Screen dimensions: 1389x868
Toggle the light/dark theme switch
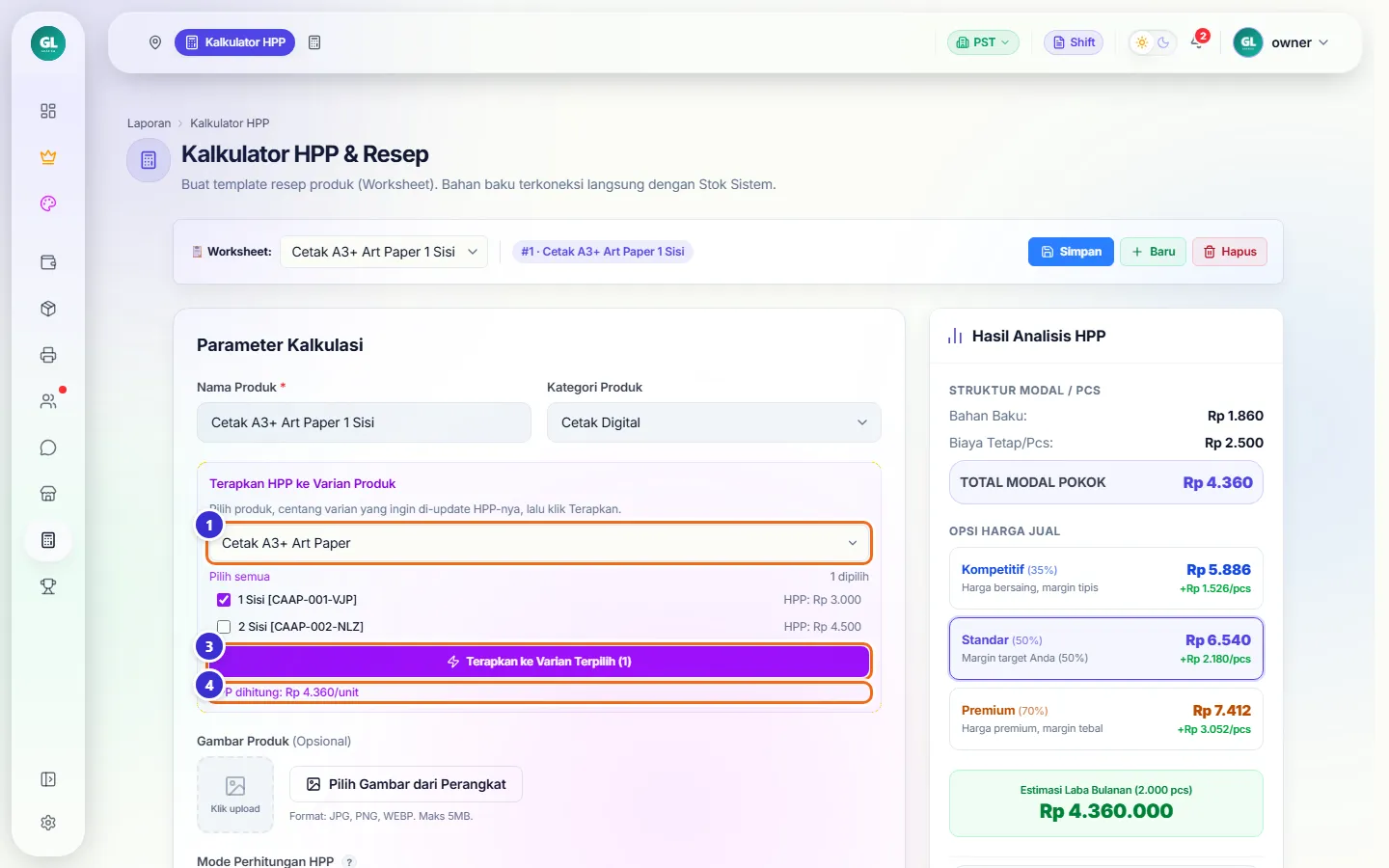point(1153,42)
